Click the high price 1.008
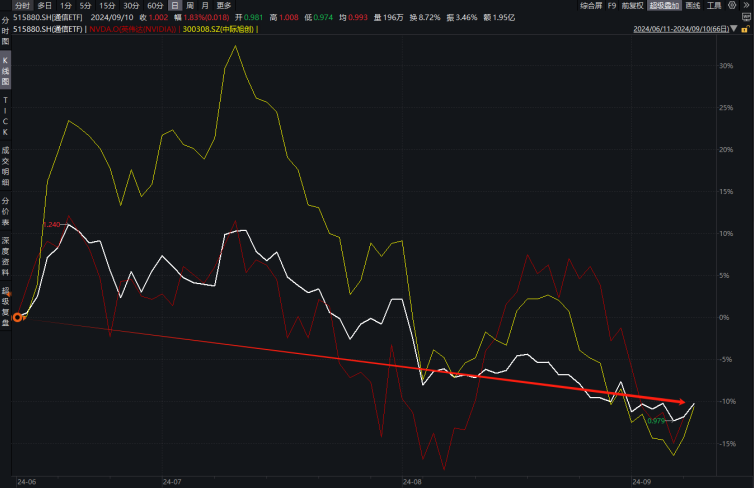754x488 pixels. 289,17
